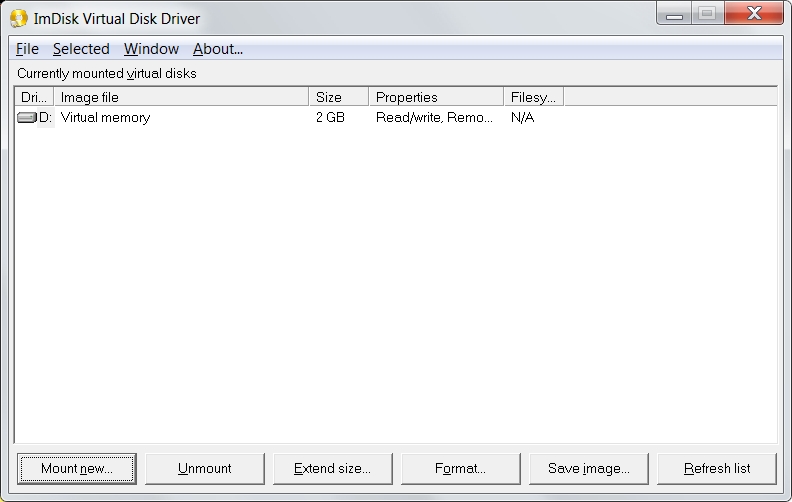Sort by the Properties column header

[436, 97]
